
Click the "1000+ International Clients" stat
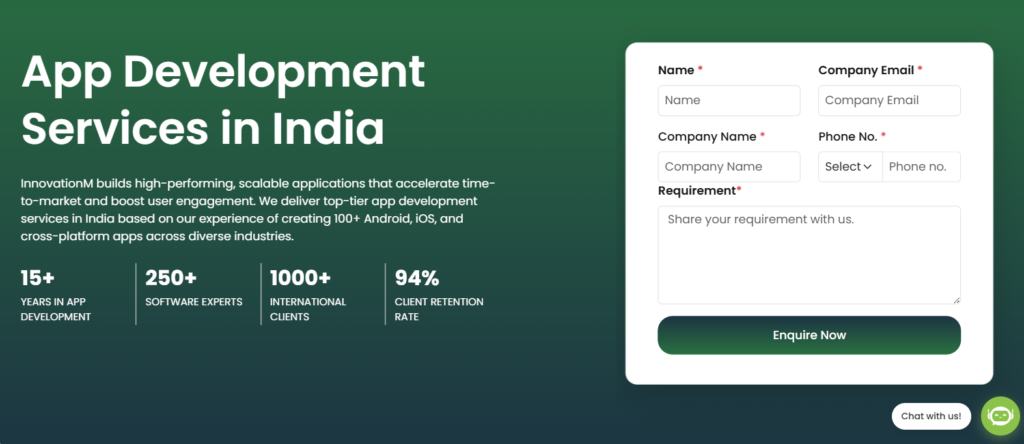click(x=308, y=295)
